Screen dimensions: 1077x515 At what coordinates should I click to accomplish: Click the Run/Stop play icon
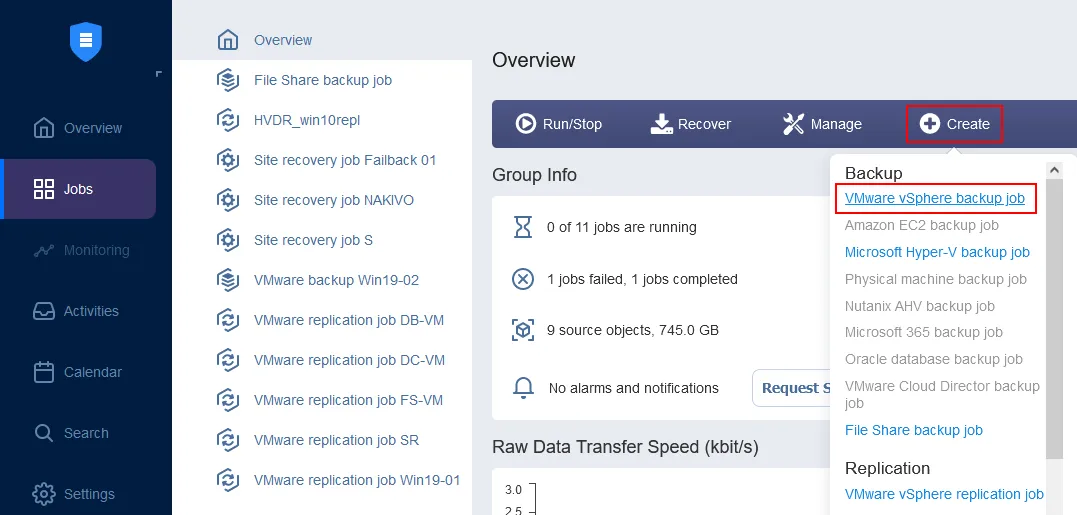(x=526, y=124)
